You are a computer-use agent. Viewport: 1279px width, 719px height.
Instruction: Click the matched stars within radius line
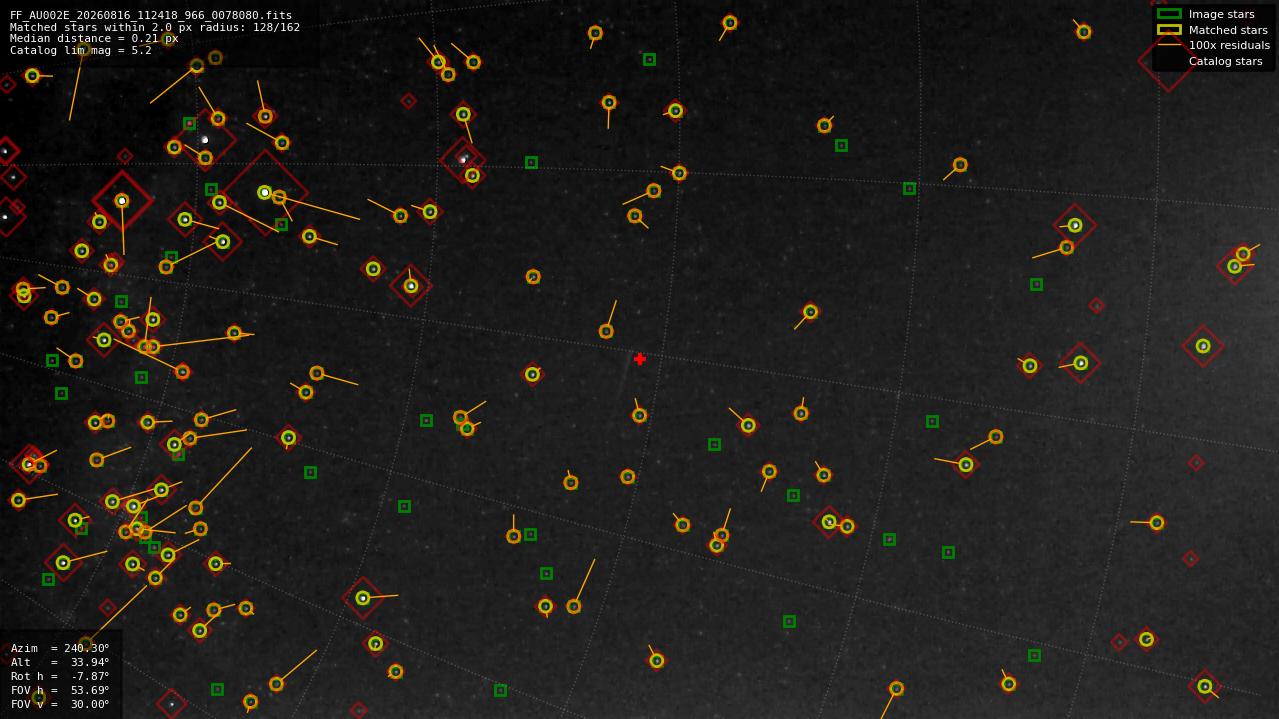(155, 27)
